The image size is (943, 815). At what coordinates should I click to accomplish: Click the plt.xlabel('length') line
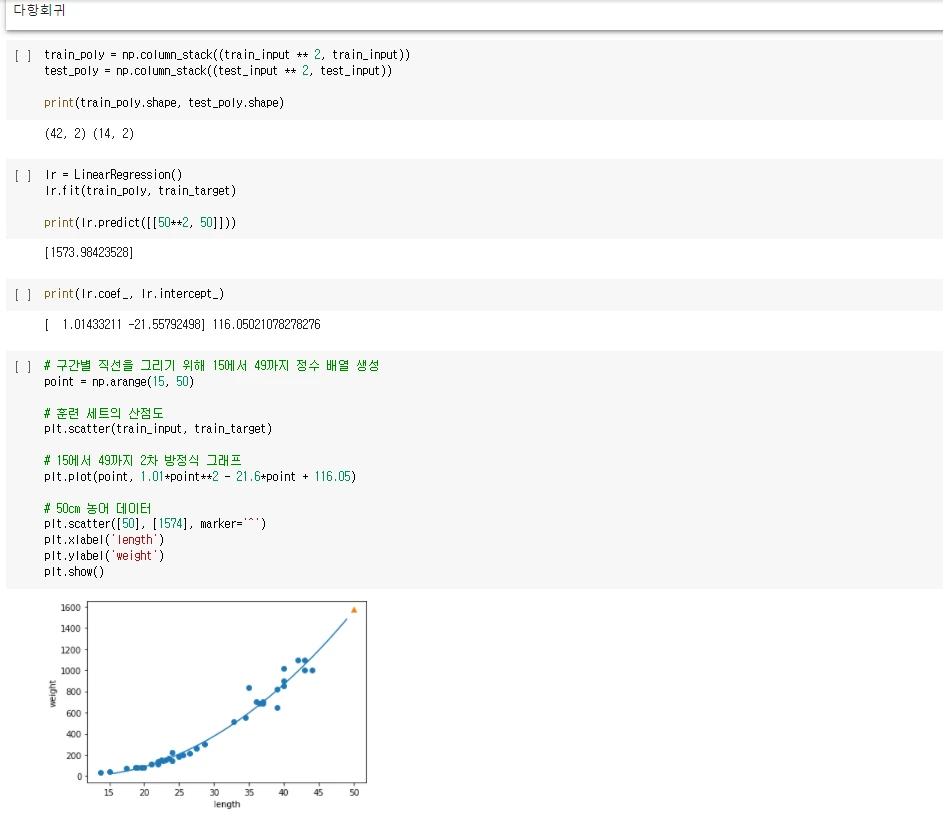click(104, 540)
